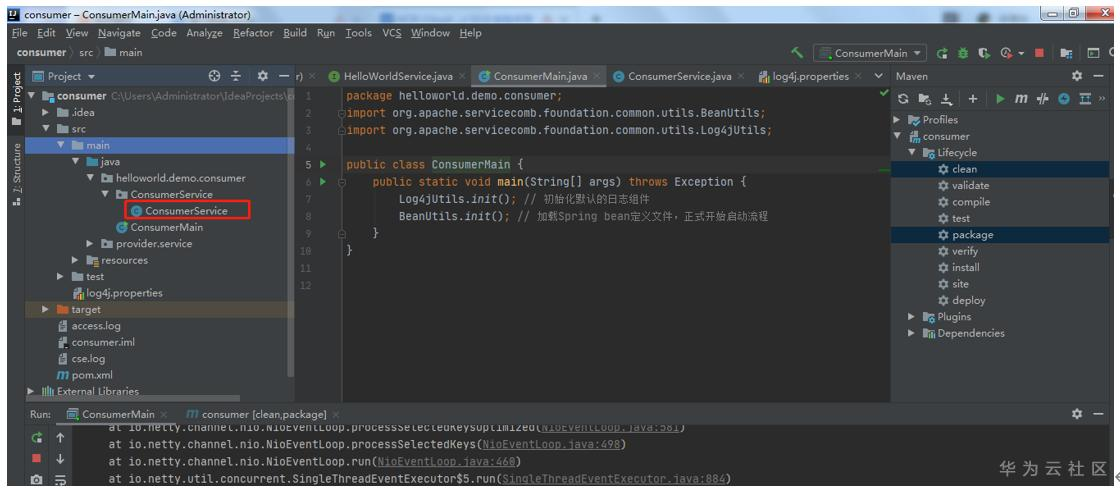The height and width of the screenshot is (494, 1120).
Task: Click Generate Sources and Update Folders icon
Action: tap(924, 99)
